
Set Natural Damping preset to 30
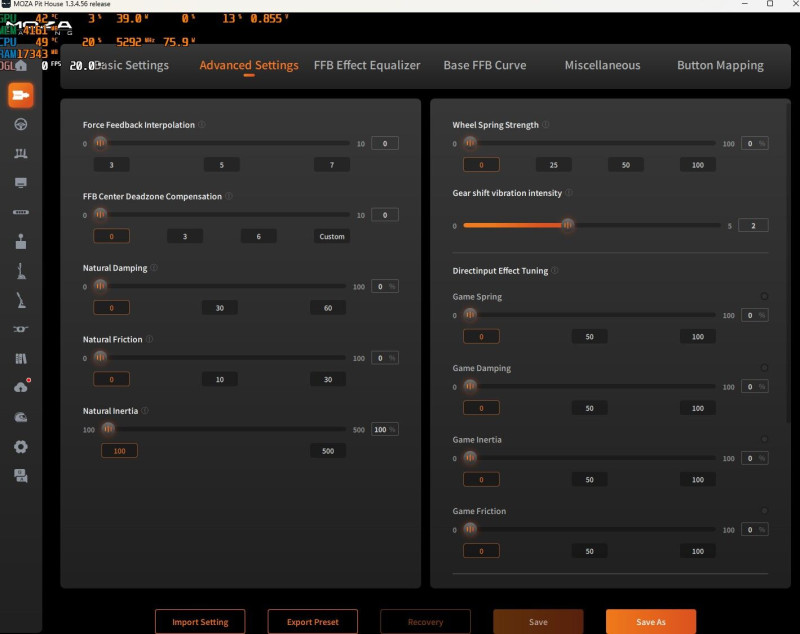click(x=219, y=308)
